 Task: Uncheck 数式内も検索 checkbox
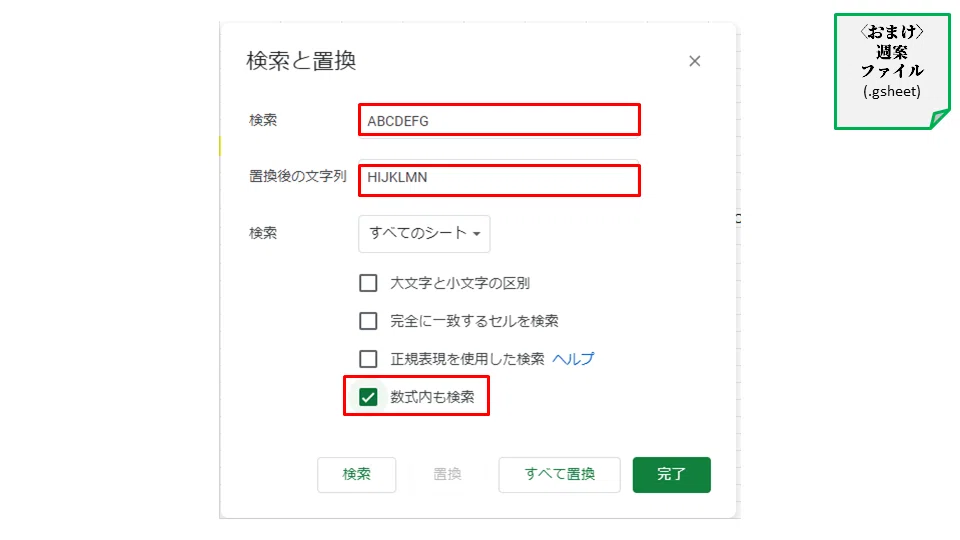click(368, 397)
